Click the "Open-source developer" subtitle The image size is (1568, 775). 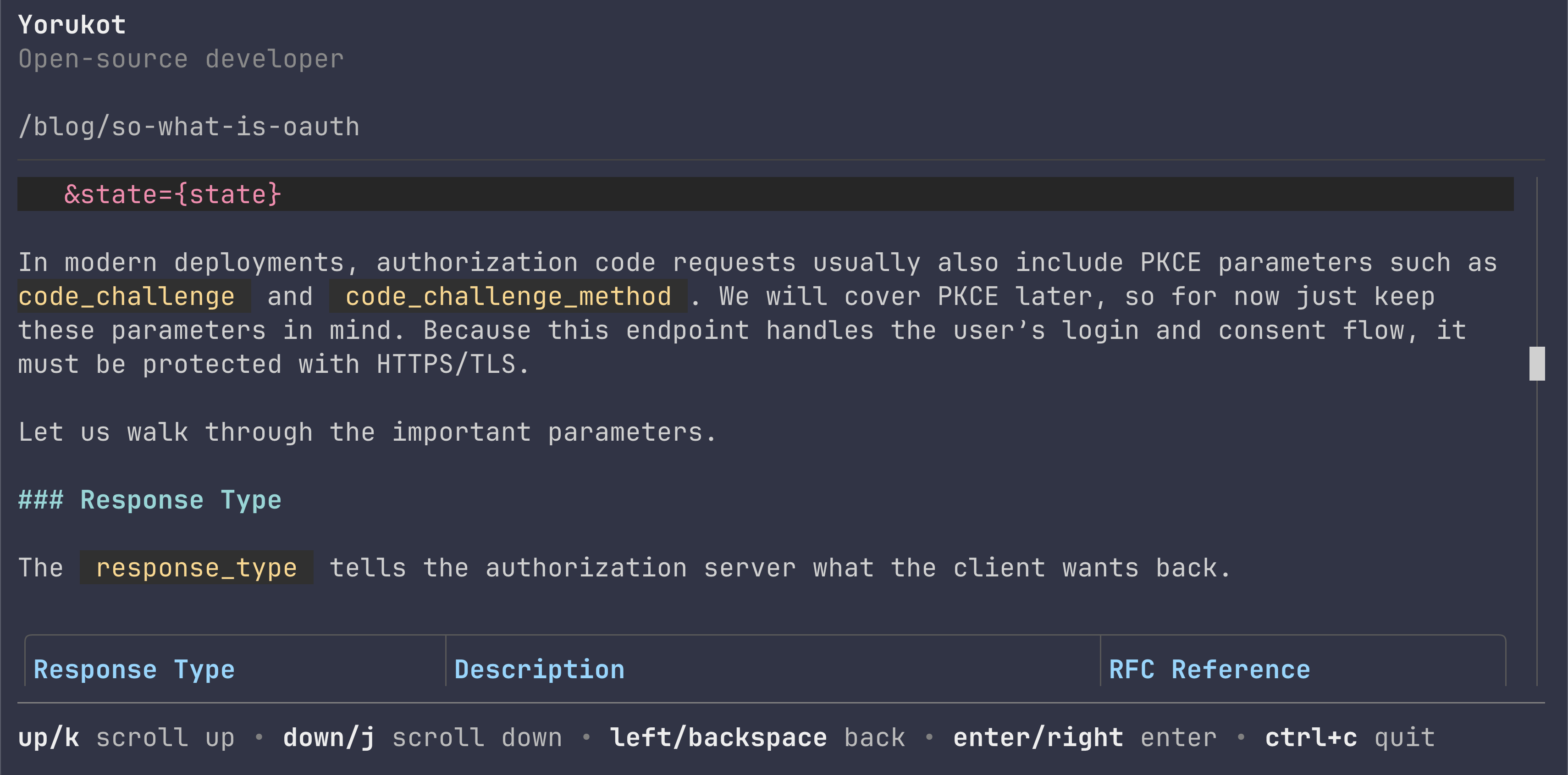[181, 59]
